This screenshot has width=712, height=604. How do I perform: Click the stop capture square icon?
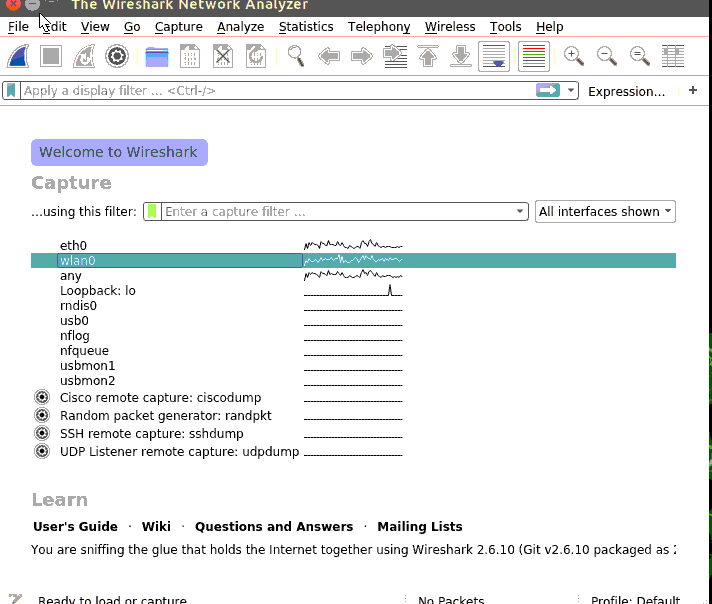[51, 56]
